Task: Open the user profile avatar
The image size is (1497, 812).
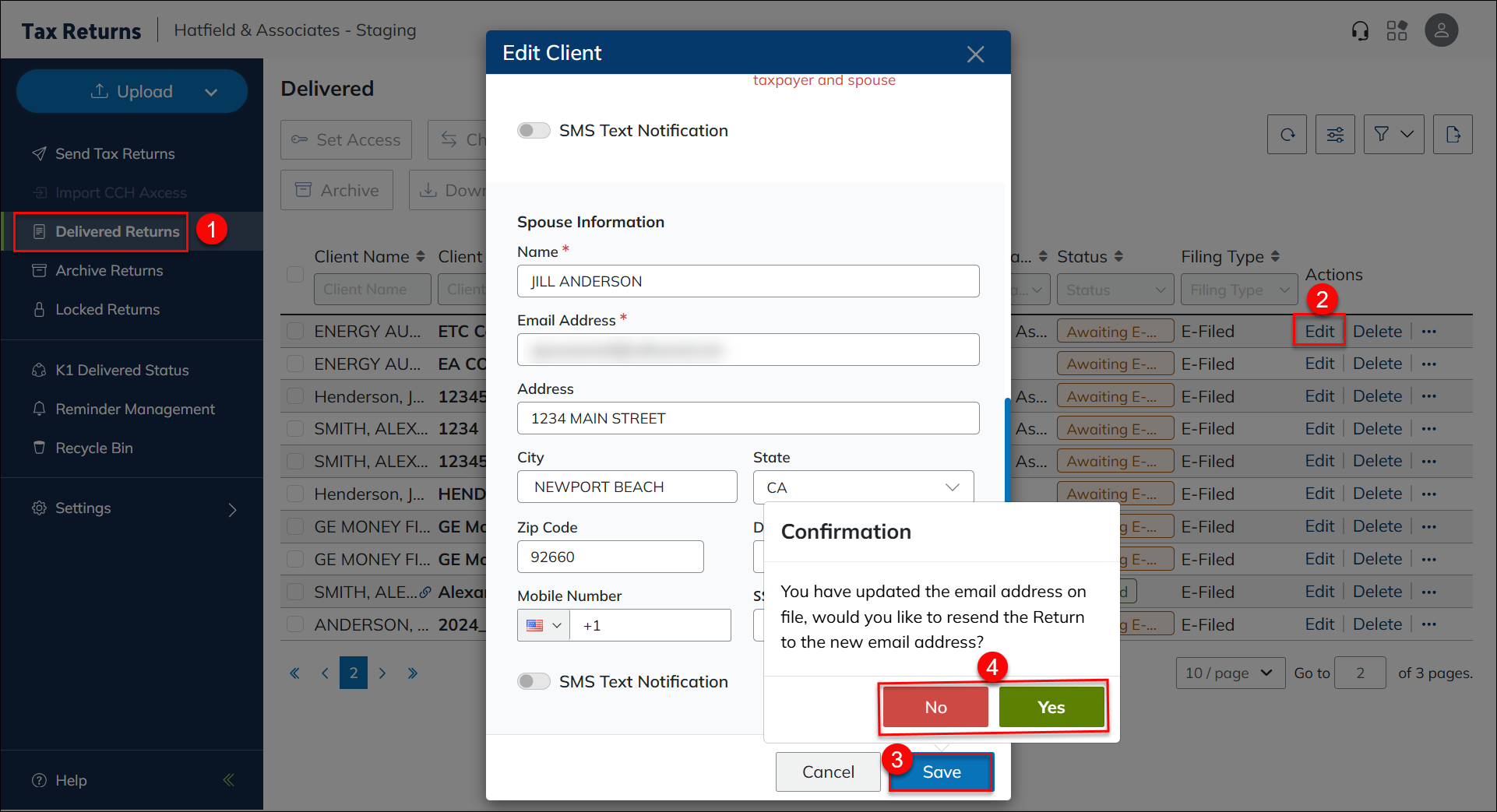Action: 1441,30
